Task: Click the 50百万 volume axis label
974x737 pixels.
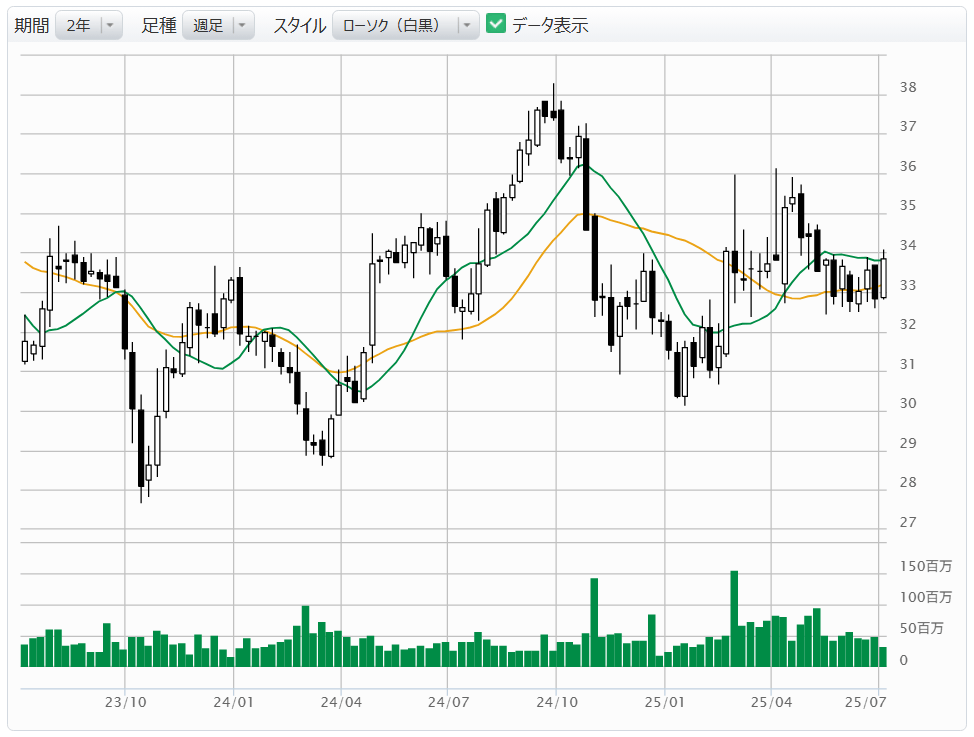Action: [922, 628]
